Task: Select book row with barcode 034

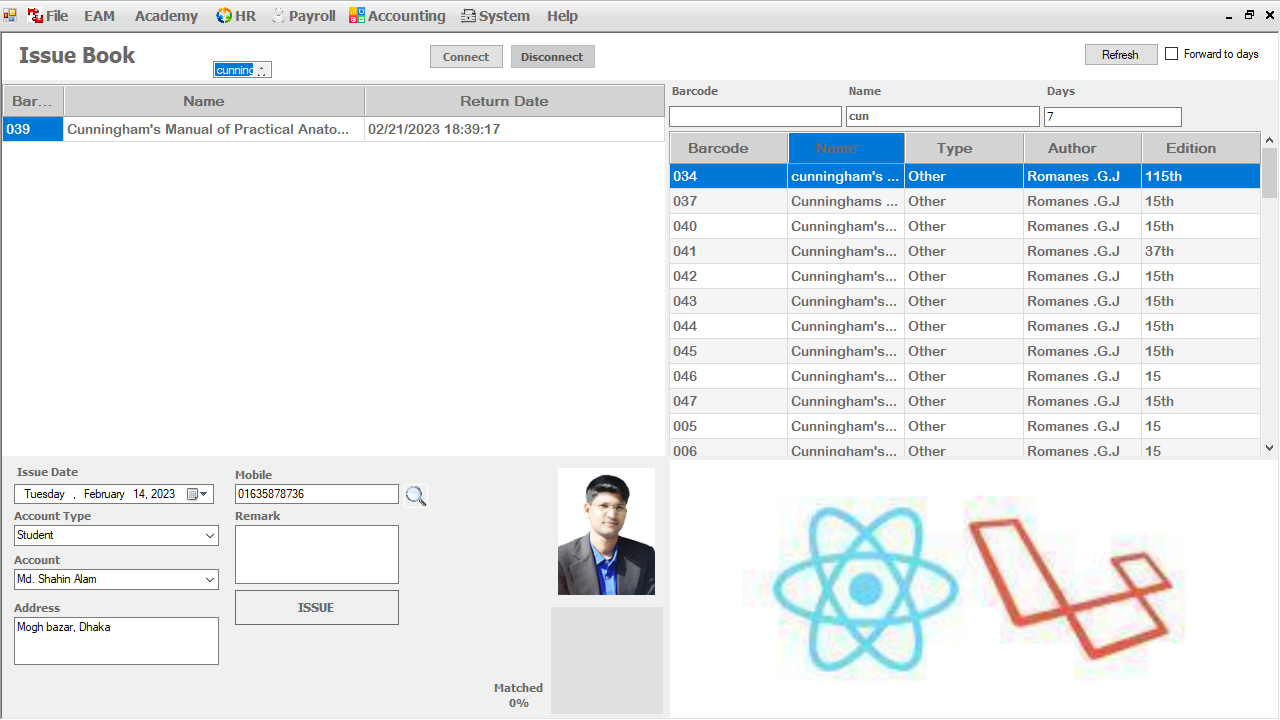Action: pyautogui.click(x=965, y=176)
